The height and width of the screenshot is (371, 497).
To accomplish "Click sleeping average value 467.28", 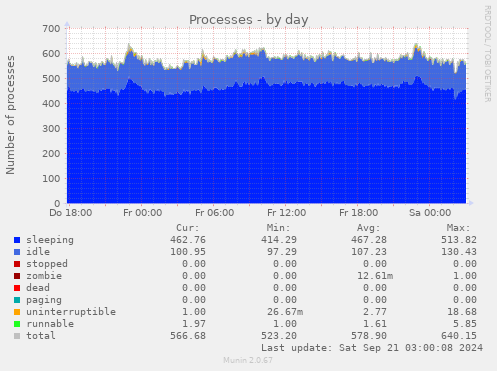I will click(369, 240).
